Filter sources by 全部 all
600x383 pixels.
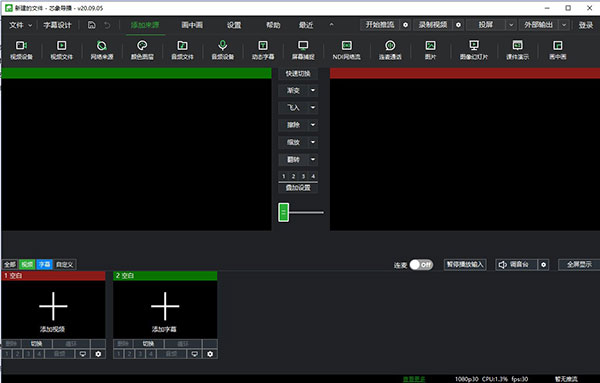tap(10, 264)
